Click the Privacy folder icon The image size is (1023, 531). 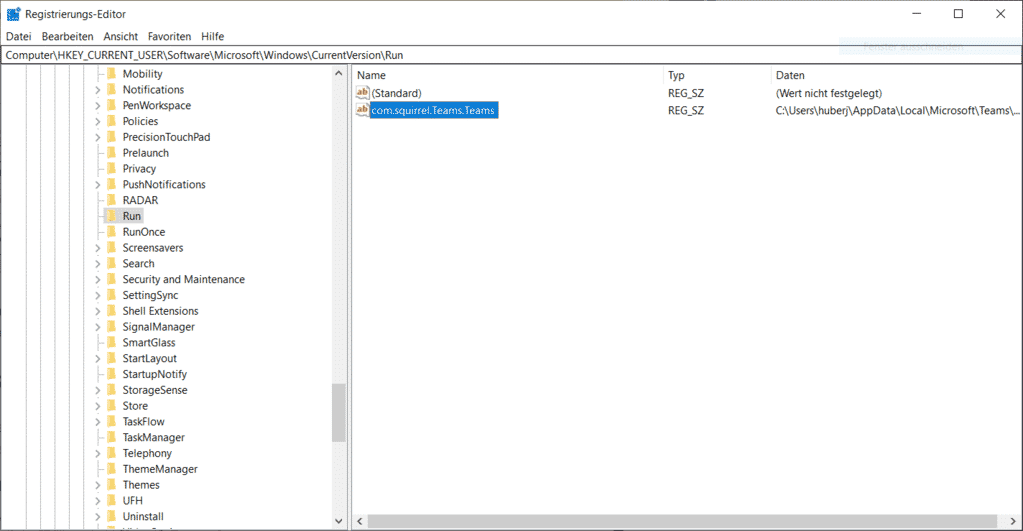(x=112, y=168)
